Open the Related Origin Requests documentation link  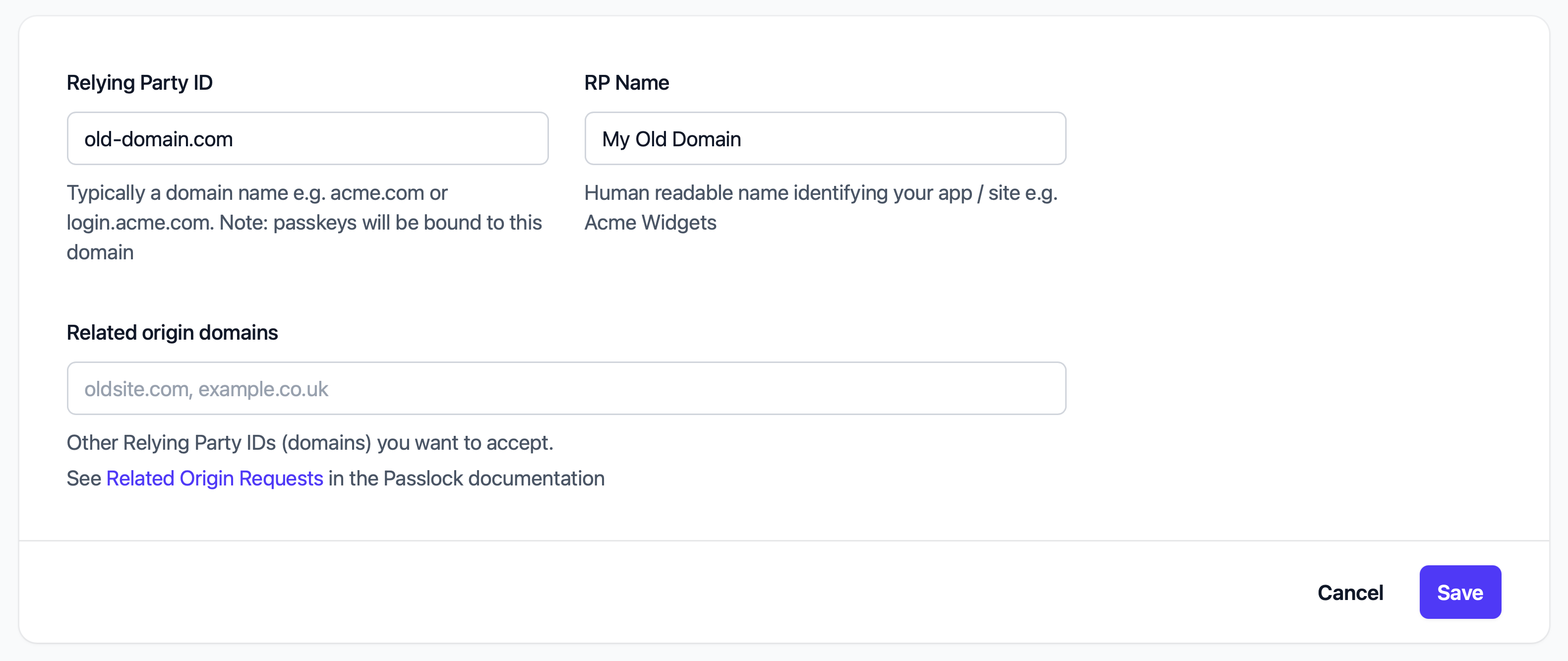pos(214,479)
